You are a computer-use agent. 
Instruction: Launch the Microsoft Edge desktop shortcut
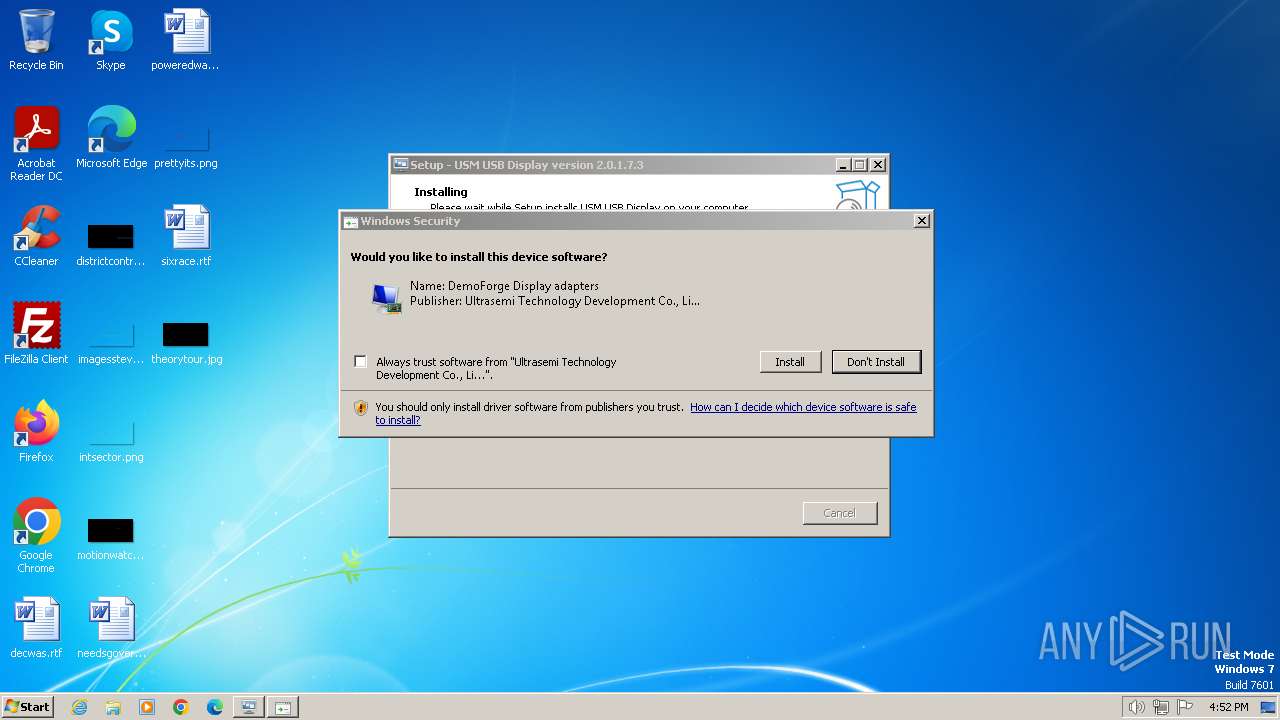pyautogui.click(x=111, y=138)
